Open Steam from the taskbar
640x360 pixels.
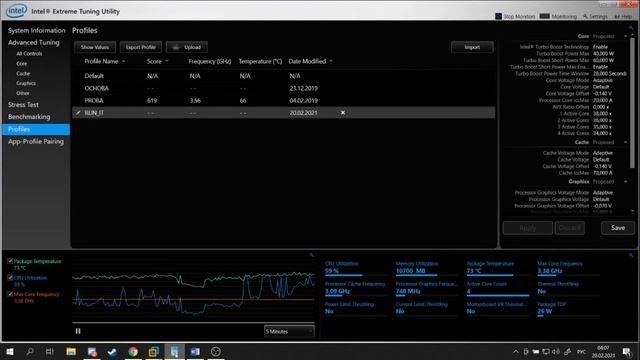click(x=112, y=351)
